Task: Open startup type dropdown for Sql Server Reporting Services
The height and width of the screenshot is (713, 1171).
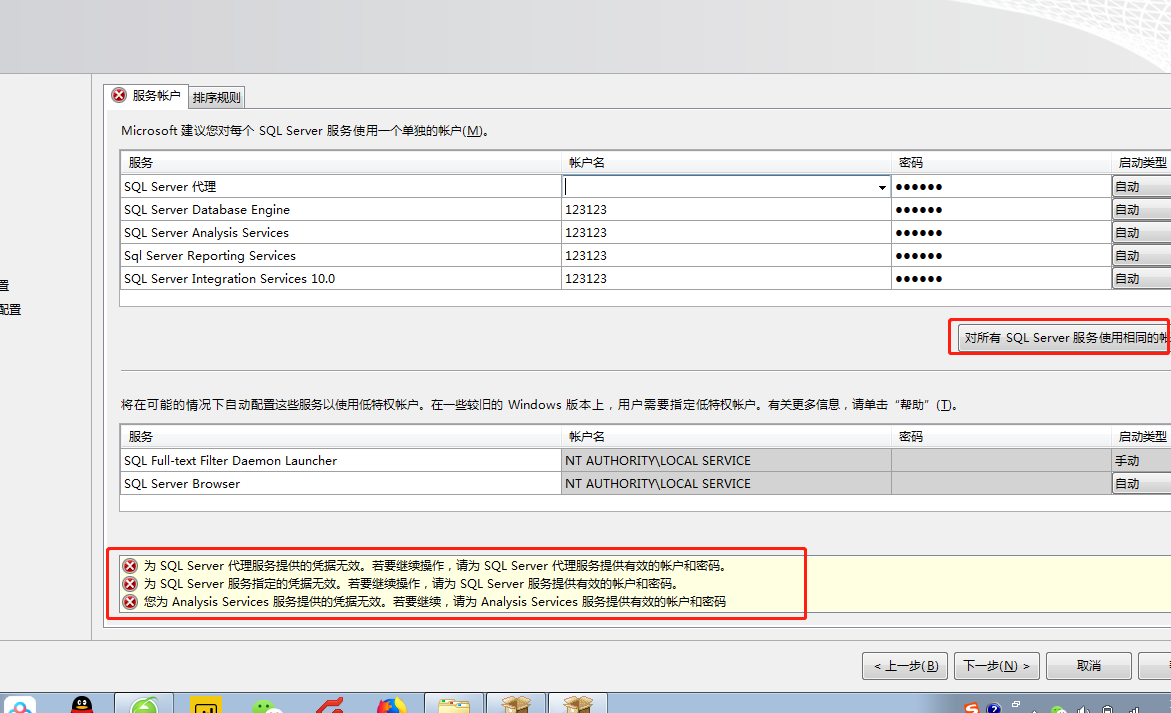Action: pyautogui.click(x=1141, y=256)
